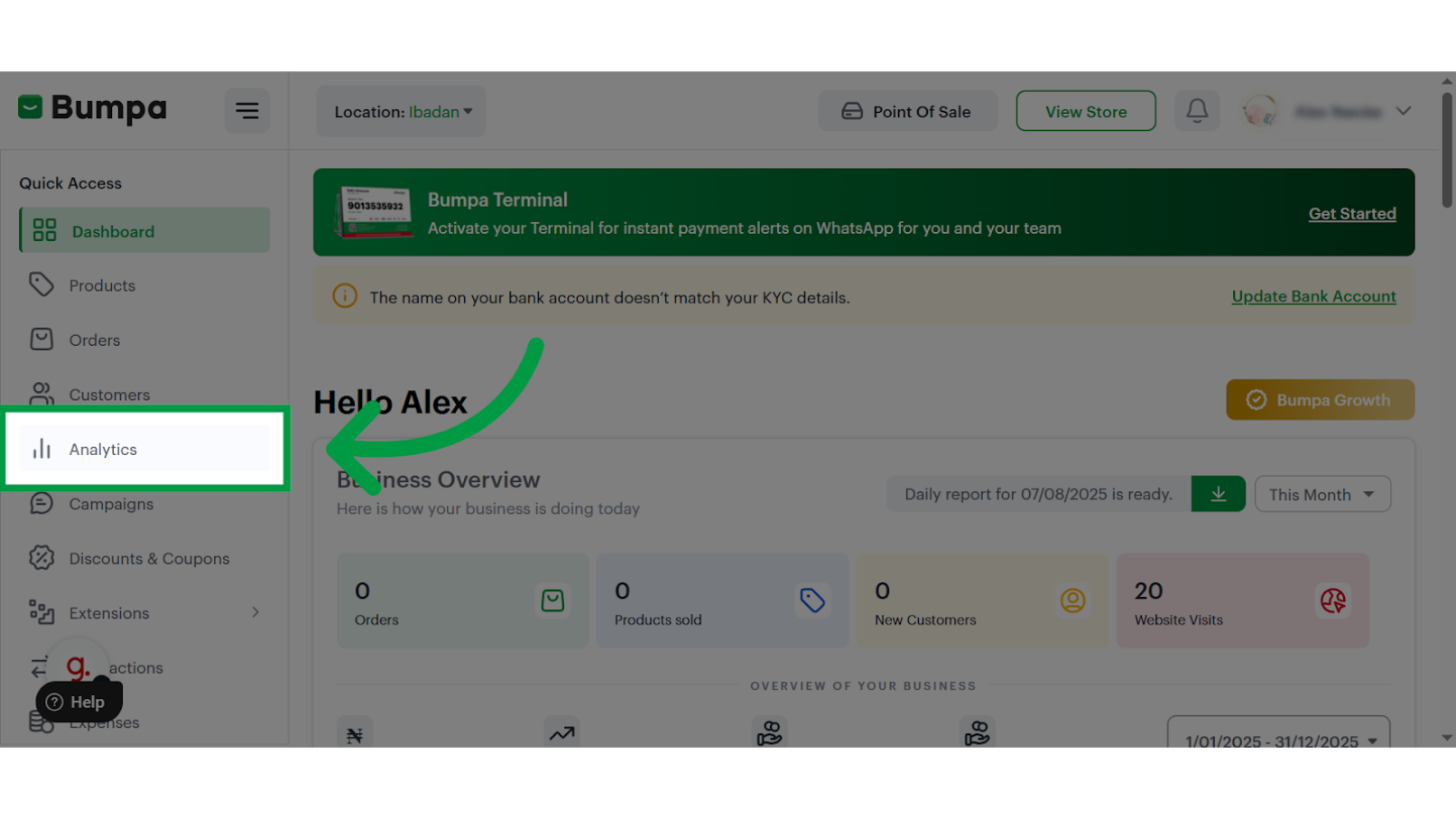Click the Products sold card
Viewport: 1456px width, 819px height.
pyautogui.click(x=722, y=600)
